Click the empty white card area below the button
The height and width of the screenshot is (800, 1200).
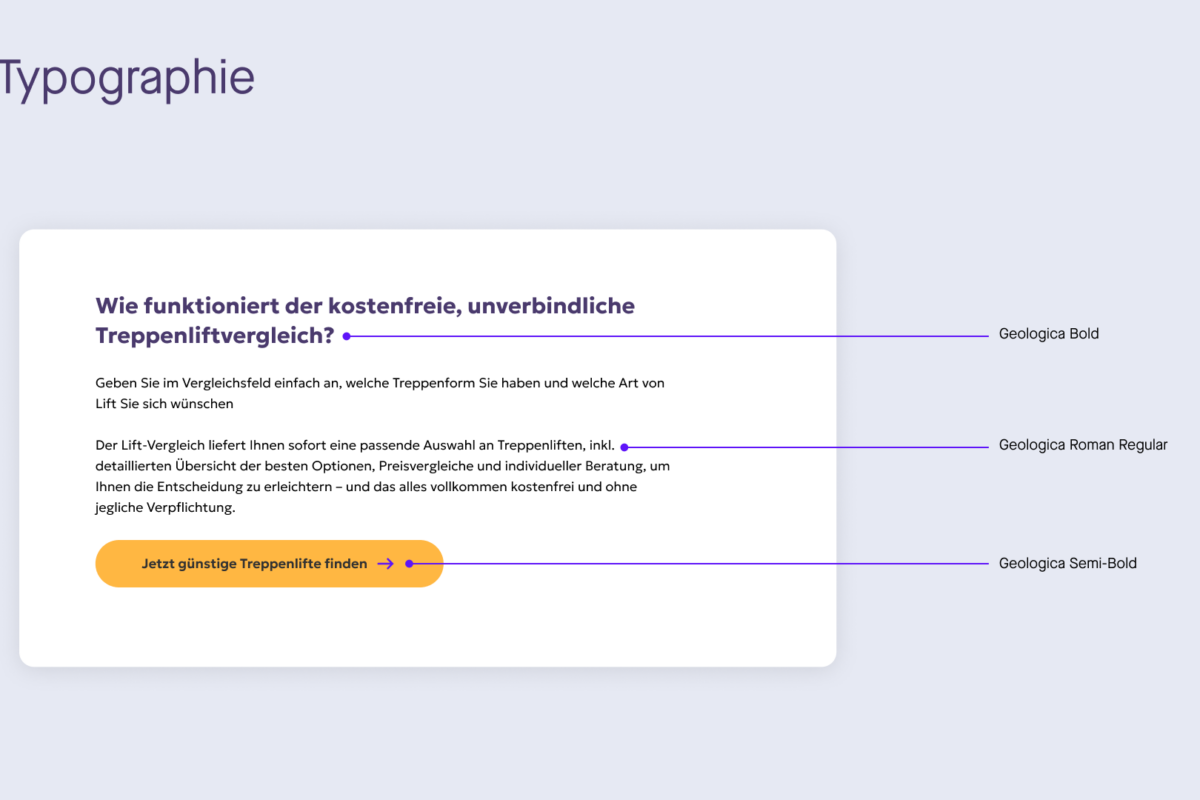click(x=427, y=627)
